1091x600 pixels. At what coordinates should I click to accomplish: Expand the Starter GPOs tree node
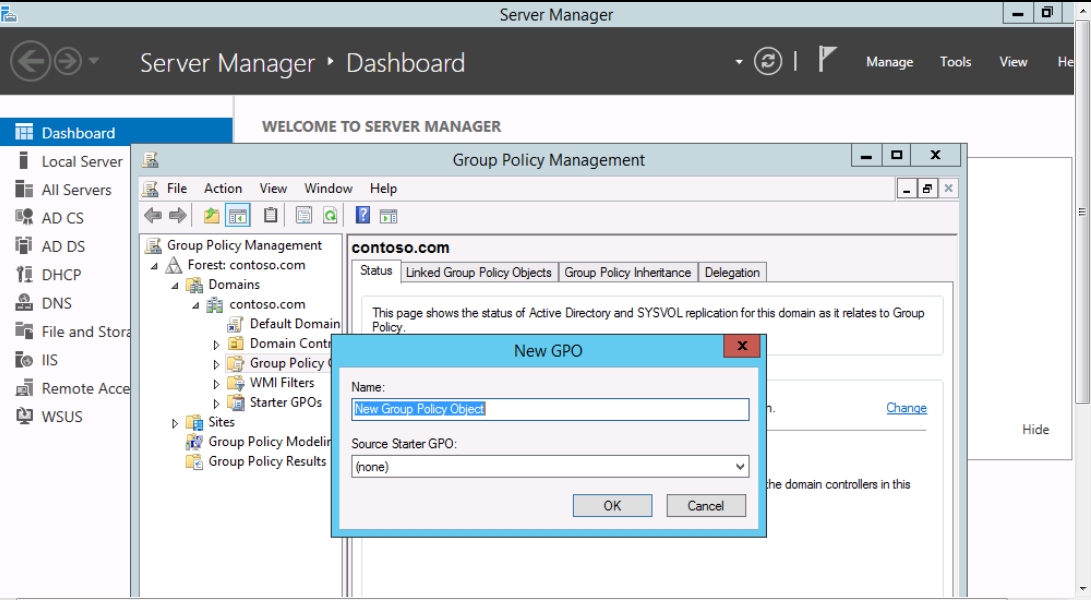point(216,403)
